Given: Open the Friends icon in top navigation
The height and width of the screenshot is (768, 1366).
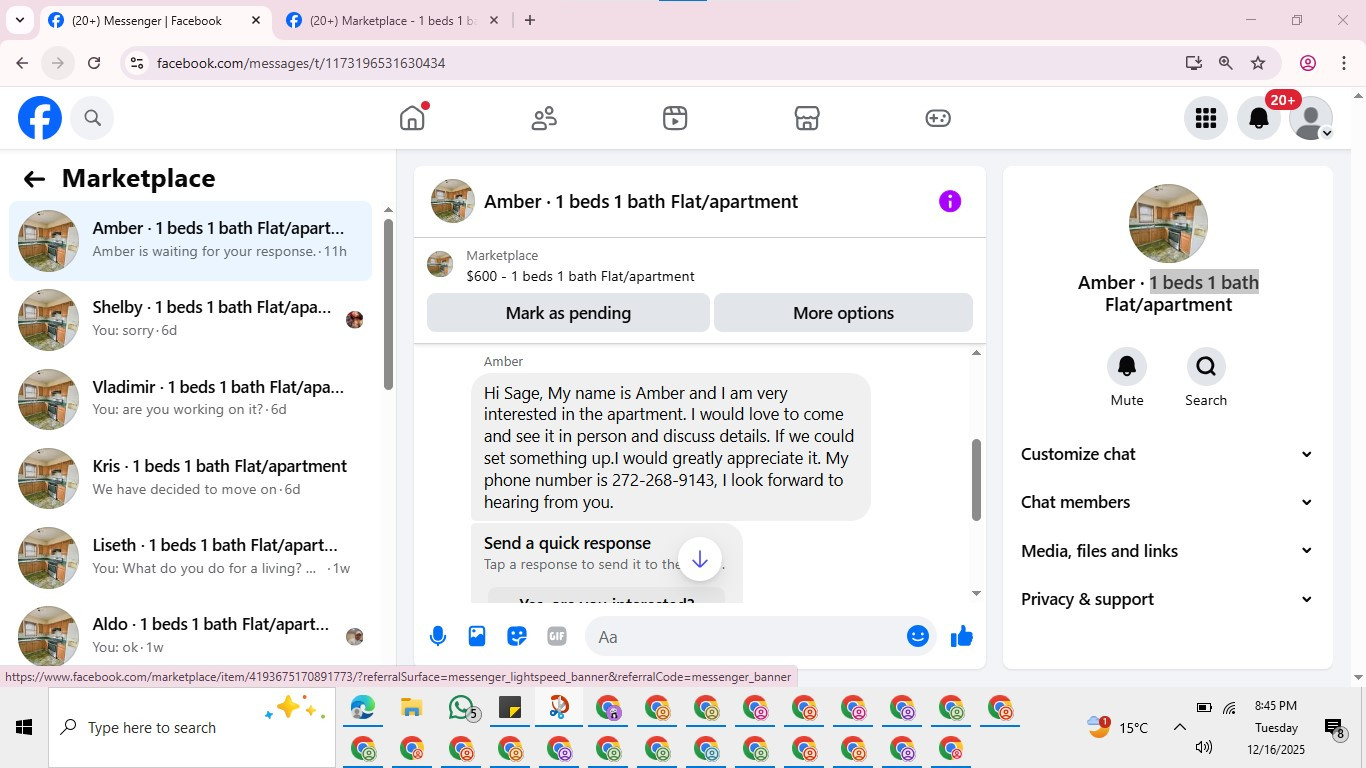Looking at the screenshot, I should pos(544,118).
